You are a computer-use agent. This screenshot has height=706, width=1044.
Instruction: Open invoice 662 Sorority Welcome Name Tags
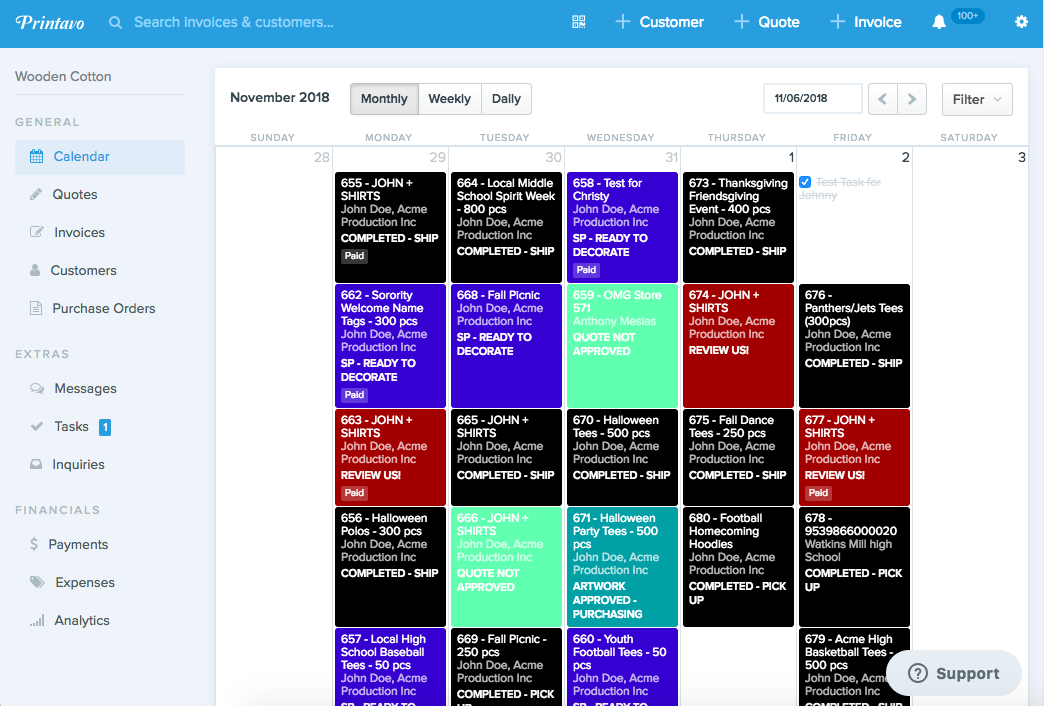390,346
